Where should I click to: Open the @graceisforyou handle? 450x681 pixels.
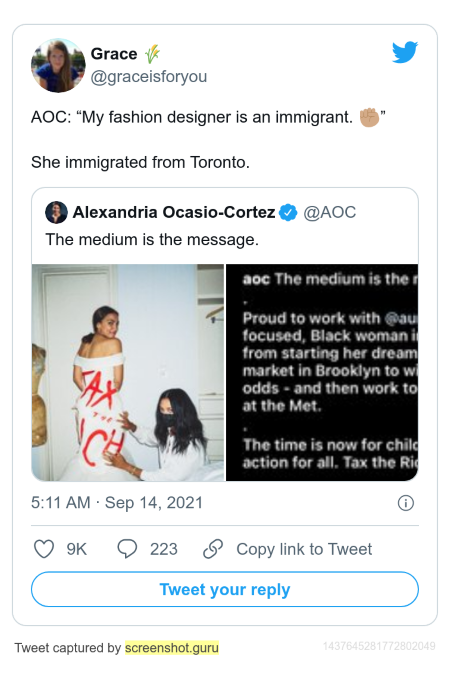tap(149, 77)
